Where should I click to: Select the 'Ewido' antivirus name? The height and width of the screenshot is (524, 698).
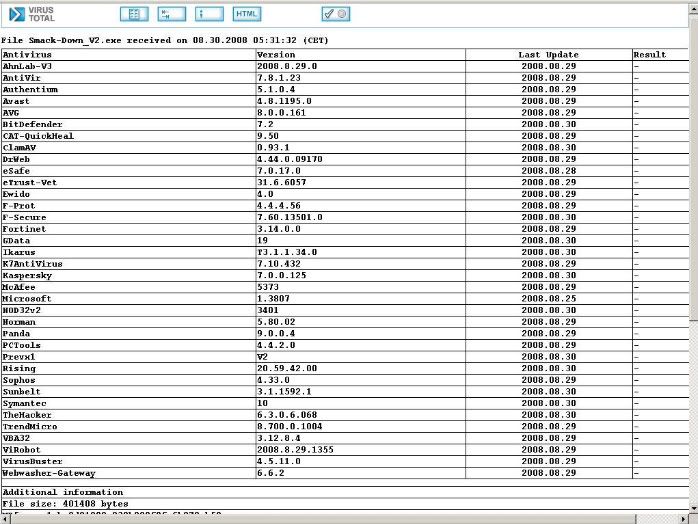coord(16,194)
